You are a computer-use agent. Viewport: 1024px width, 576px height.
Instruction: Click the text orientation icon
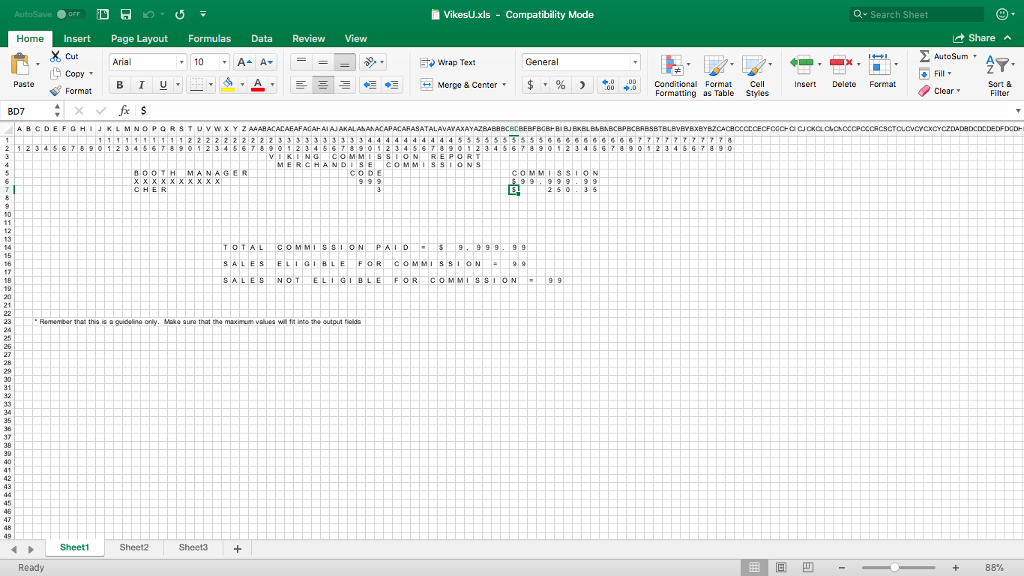point(370,62)
